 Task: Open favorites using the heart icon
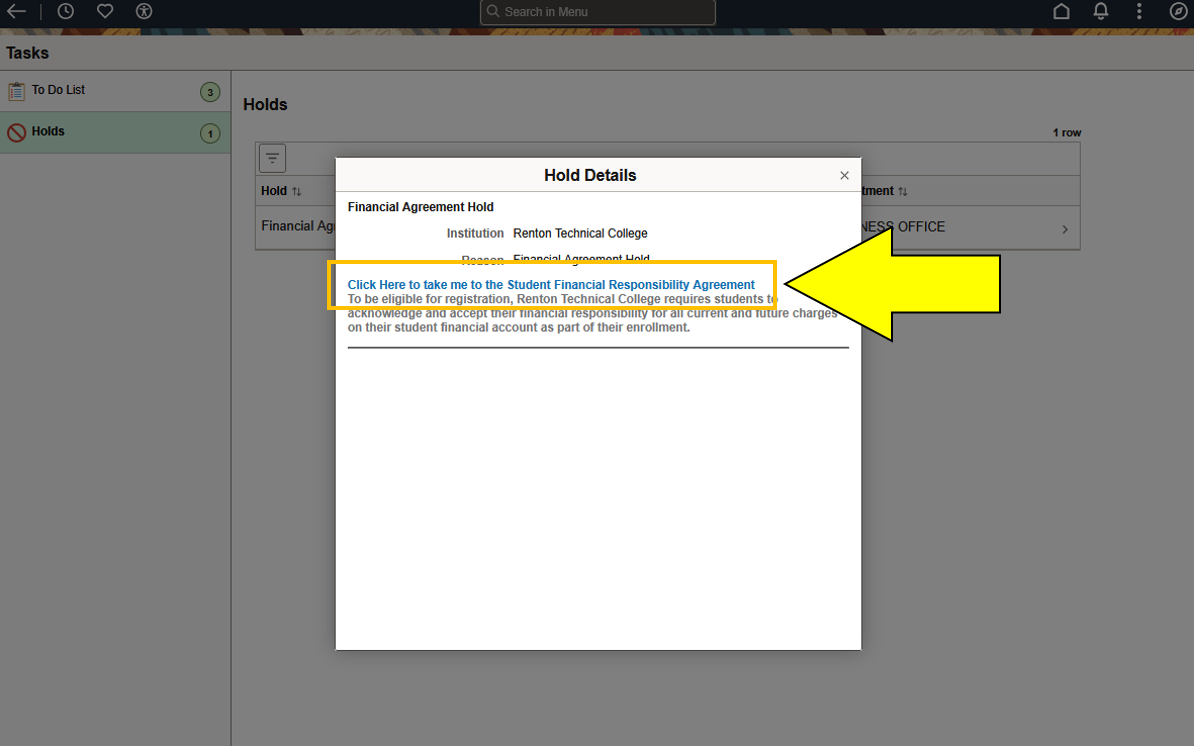point(104,11)
